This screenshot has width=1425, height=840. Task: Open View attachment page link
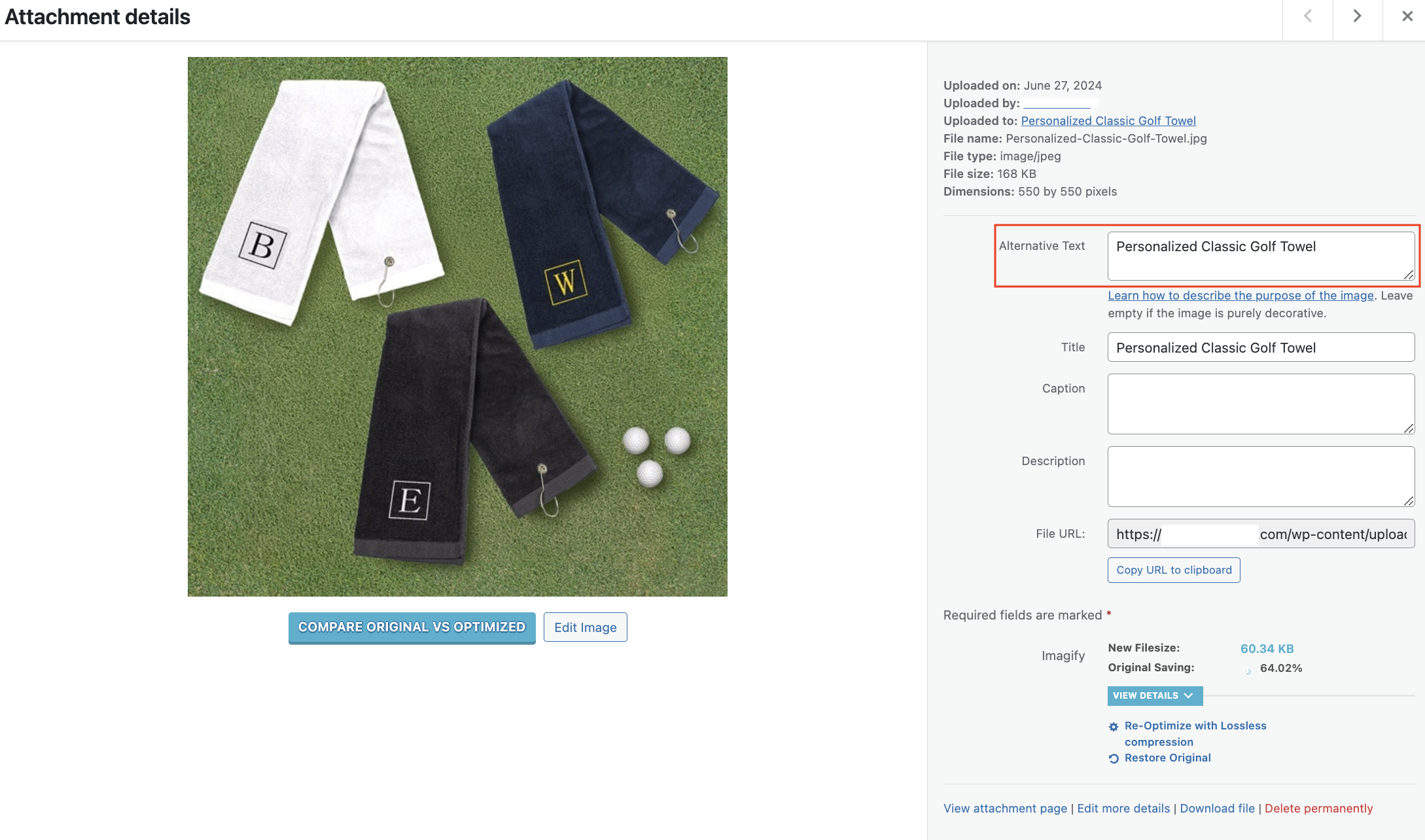point(1005,809)
